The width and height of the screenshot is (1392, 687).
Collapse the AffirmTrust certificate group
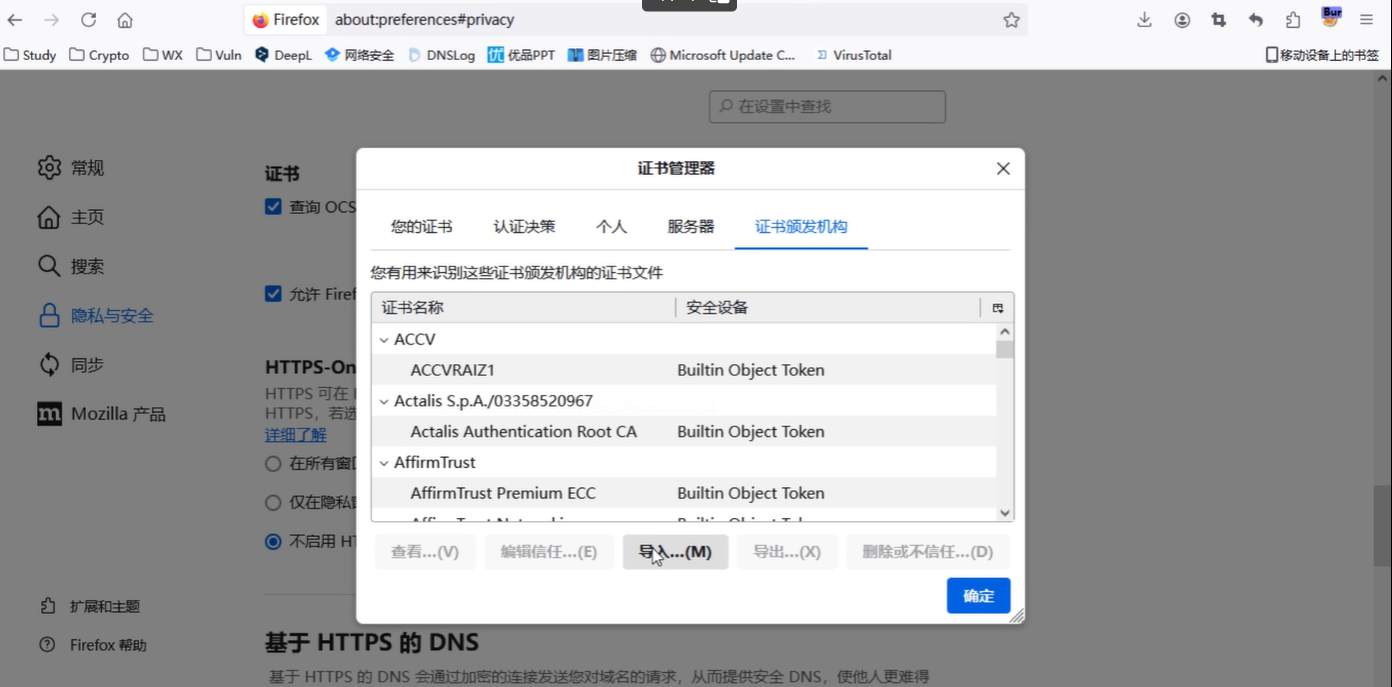pos(383,463)
